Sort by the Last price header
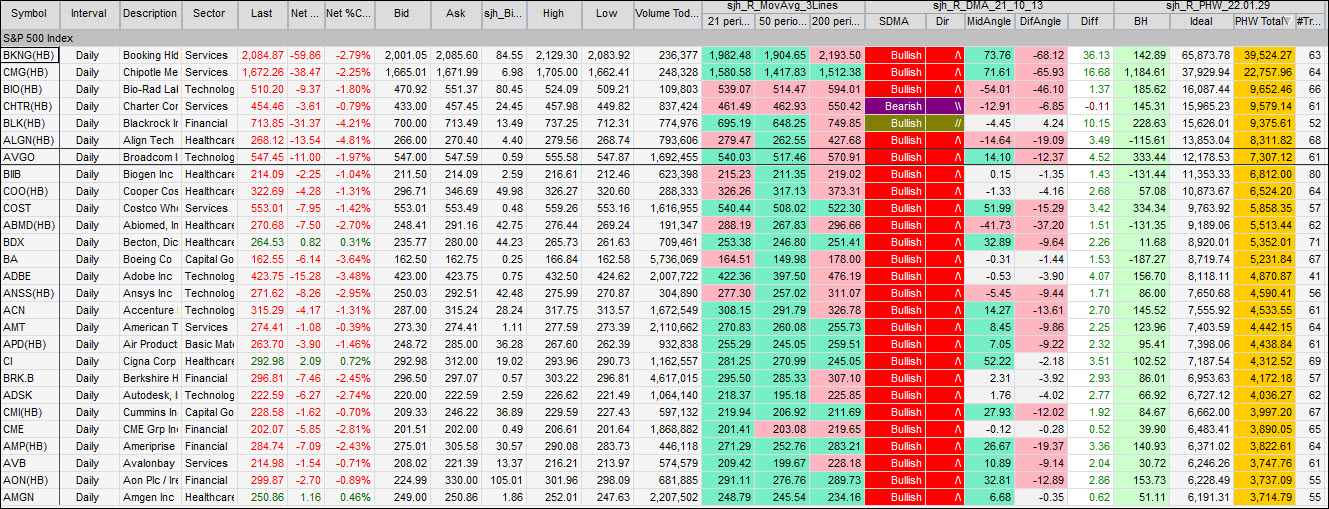This screenshot has width=1329, height=509. pyautogui.click(x=262, y=14)
